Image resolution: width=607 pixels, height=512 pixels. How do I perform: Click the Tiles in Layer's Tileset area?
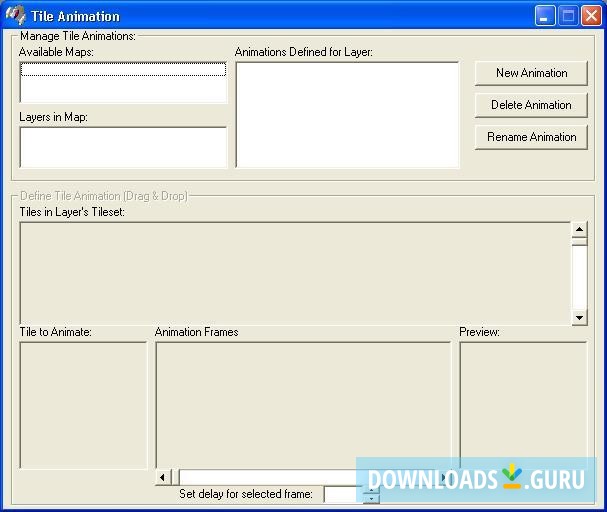point(295,273)
